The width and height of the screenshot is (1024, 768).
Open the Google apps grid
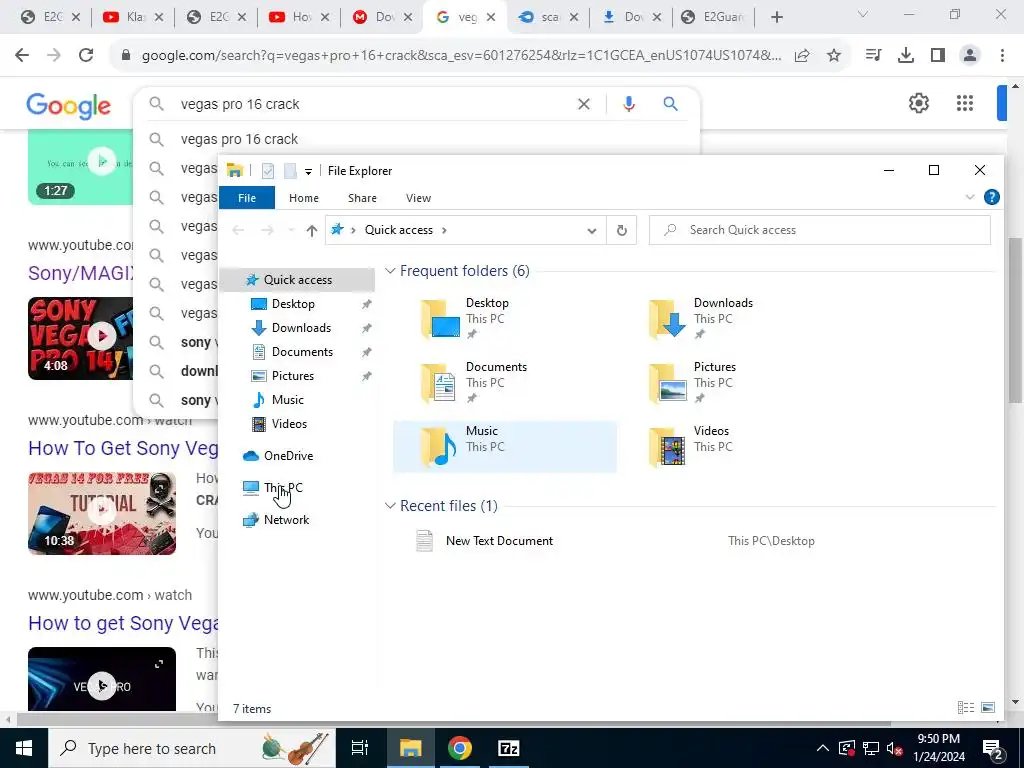tap(965, 103)
